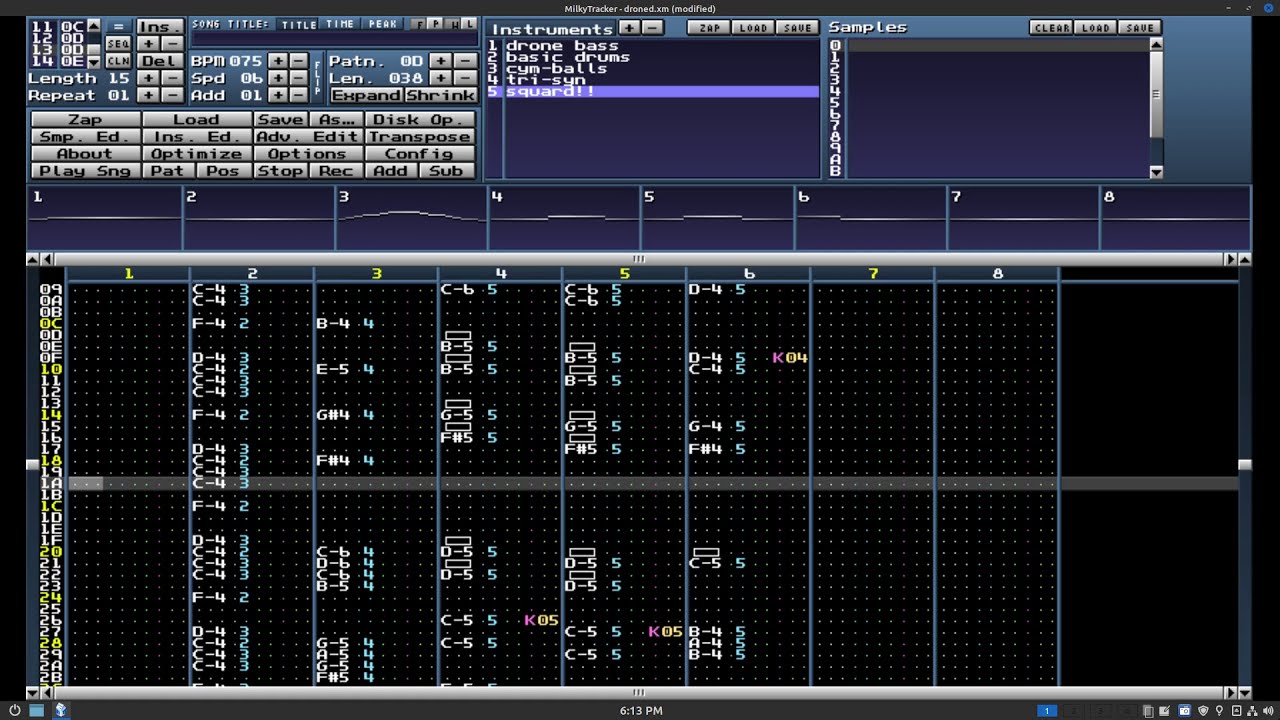Open the Ins. Ed. instrument editor
1280x720 pixels.
tap(196, 137)
